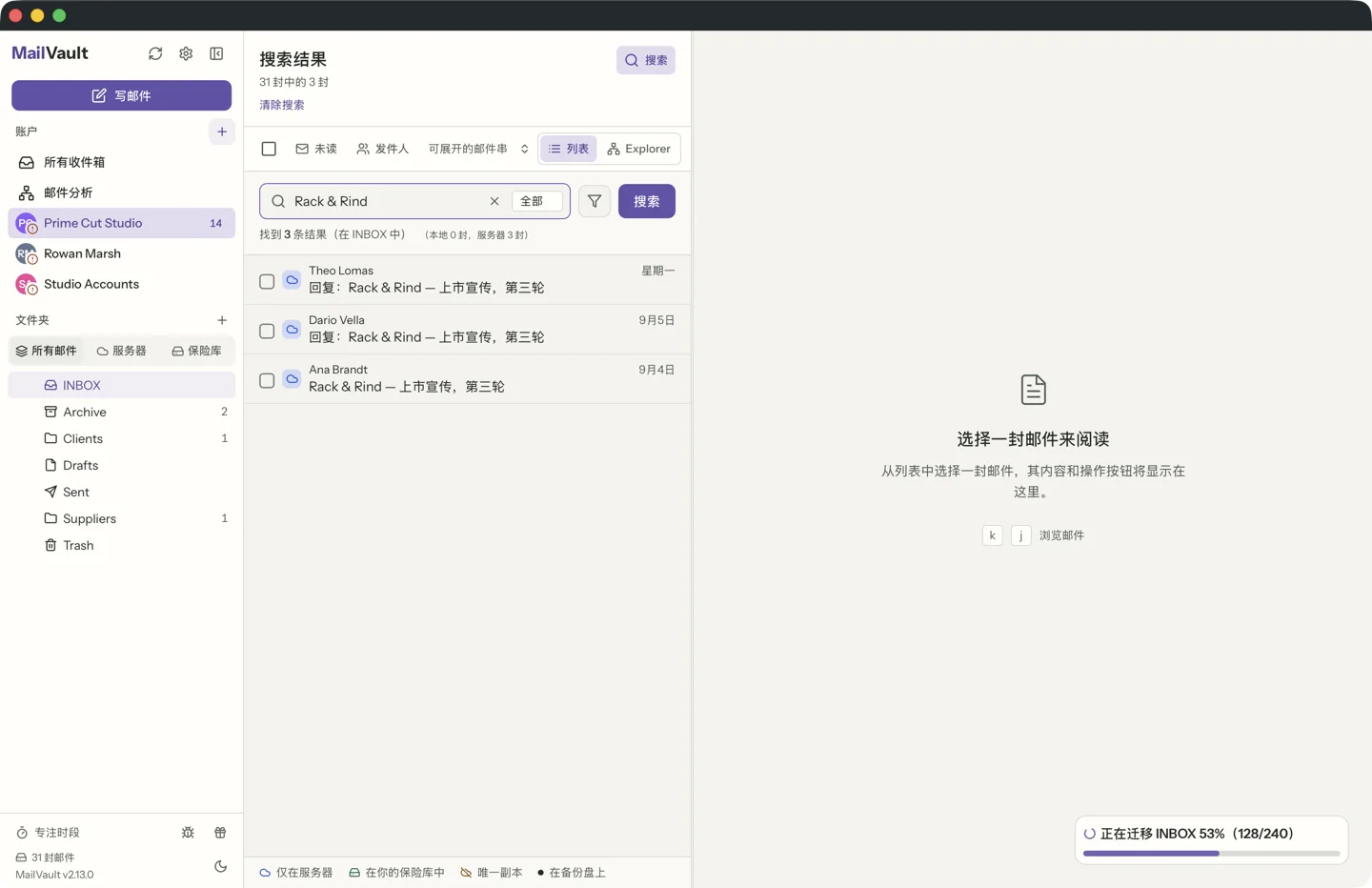Screen dimensions: 1372x888
Task: Switch to 保险库 folder tab
Action: point(196,351)
